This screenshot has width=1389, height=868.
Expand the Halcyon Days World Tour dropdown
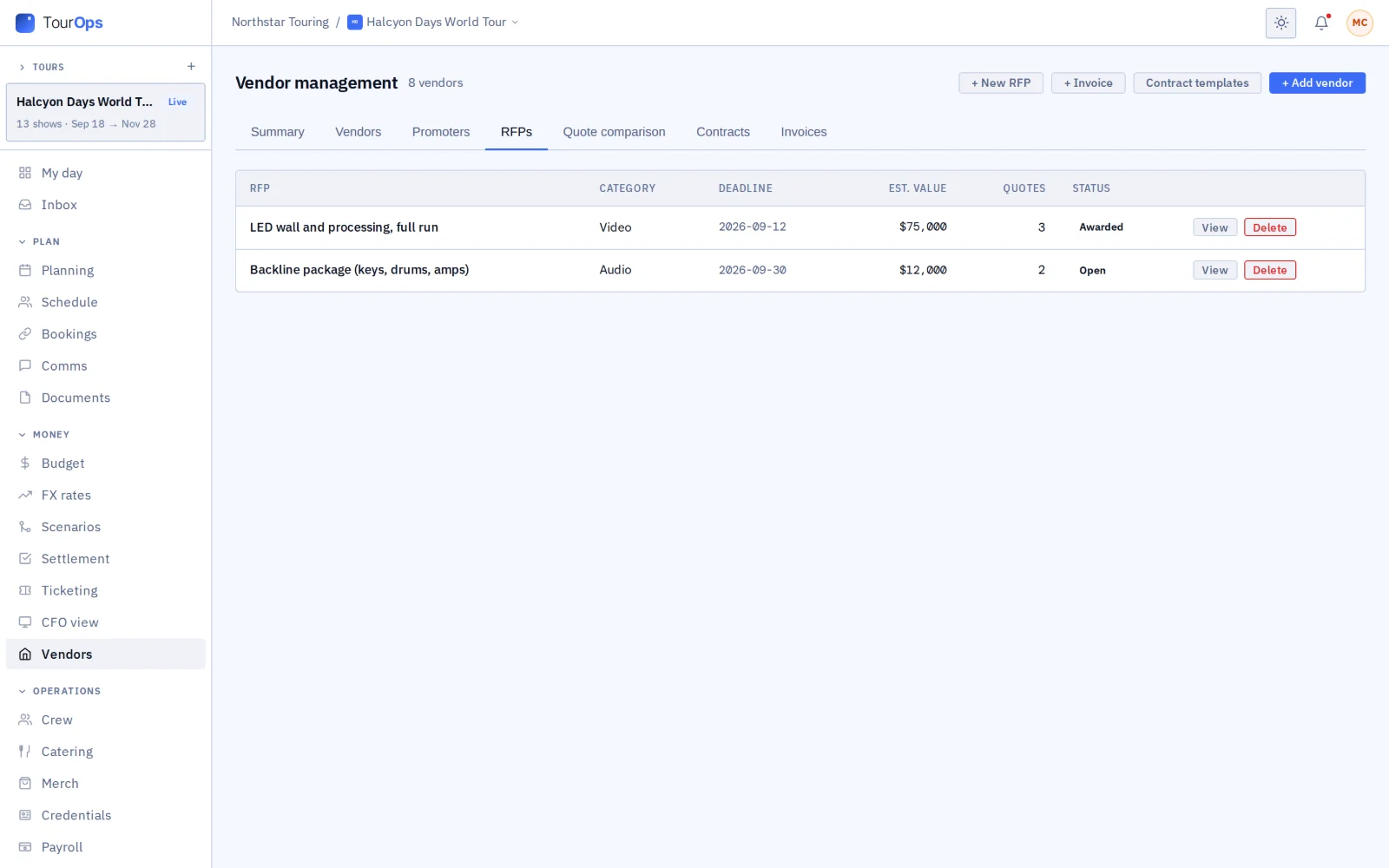433,23
